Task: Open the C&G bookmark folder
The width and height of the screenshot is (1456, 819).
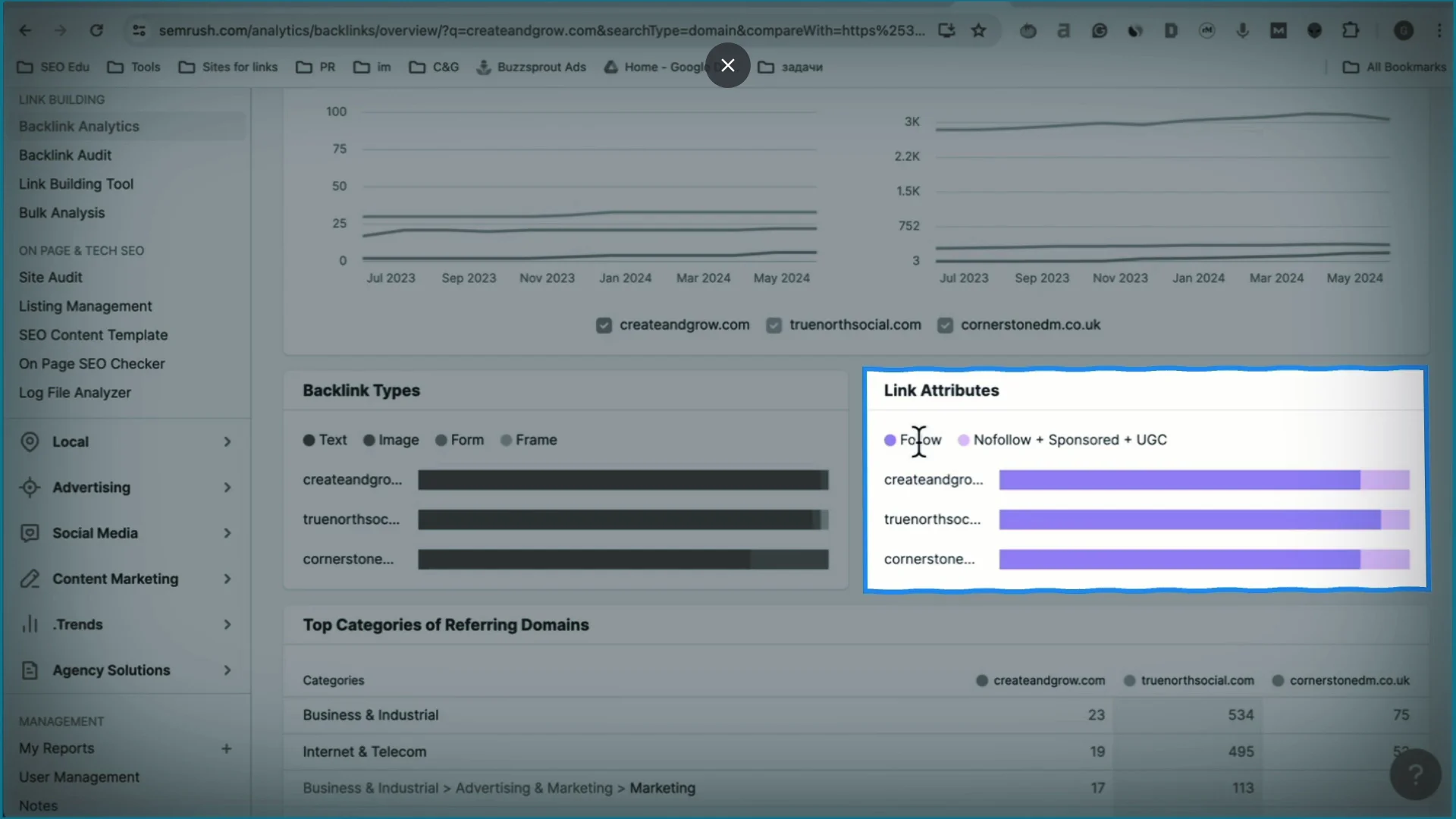Action: click(435, 67)
